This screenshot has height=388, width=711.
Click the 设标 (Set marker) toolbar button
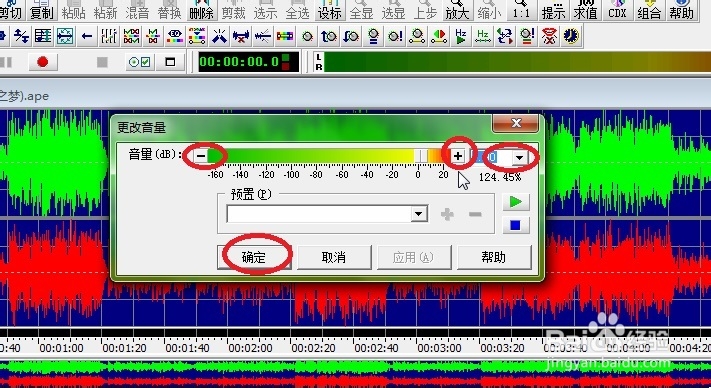tap(330, 11)
